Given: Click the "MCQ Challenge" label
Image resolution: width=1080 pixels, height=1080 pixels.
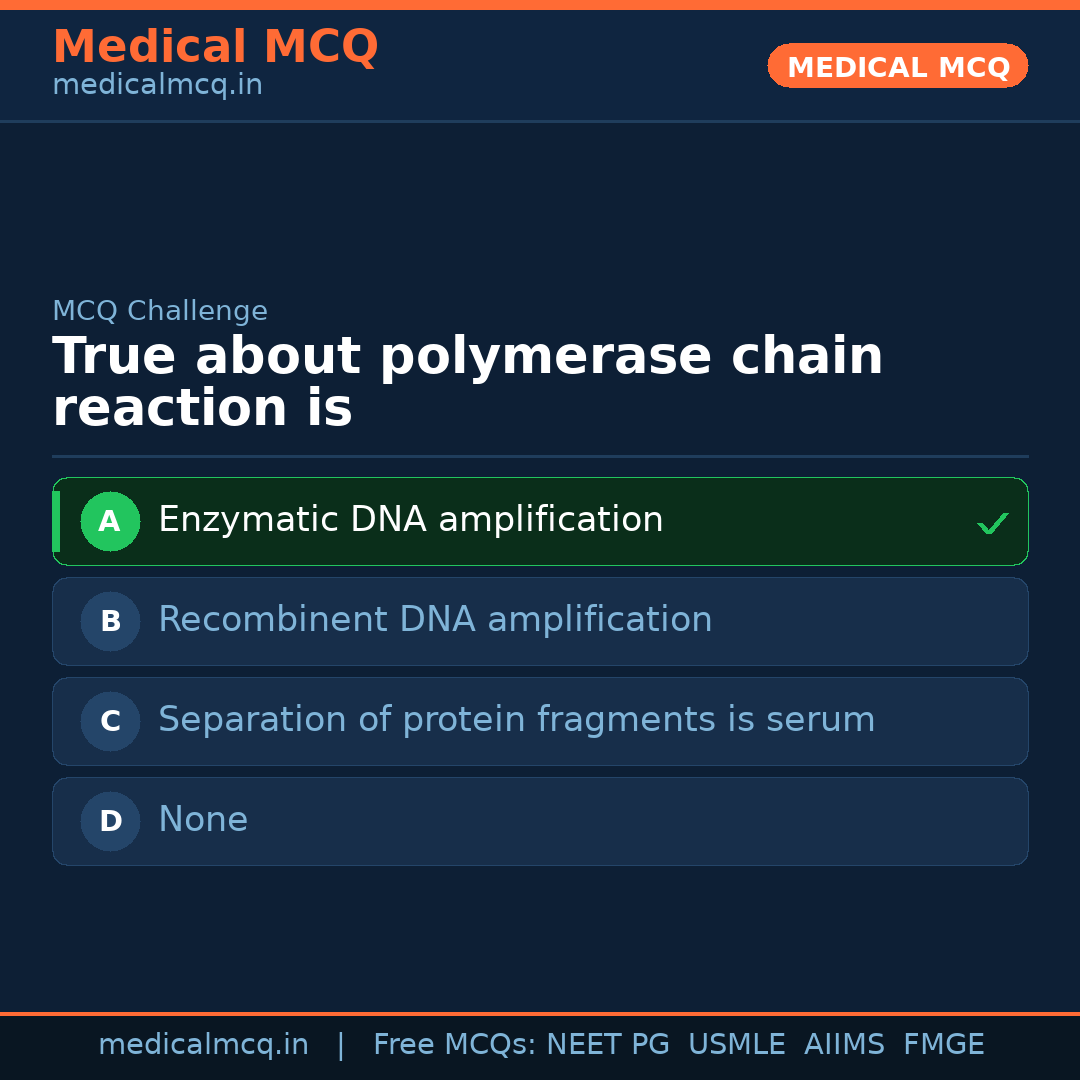Looking at the screenshot, I should pos(160,311).
